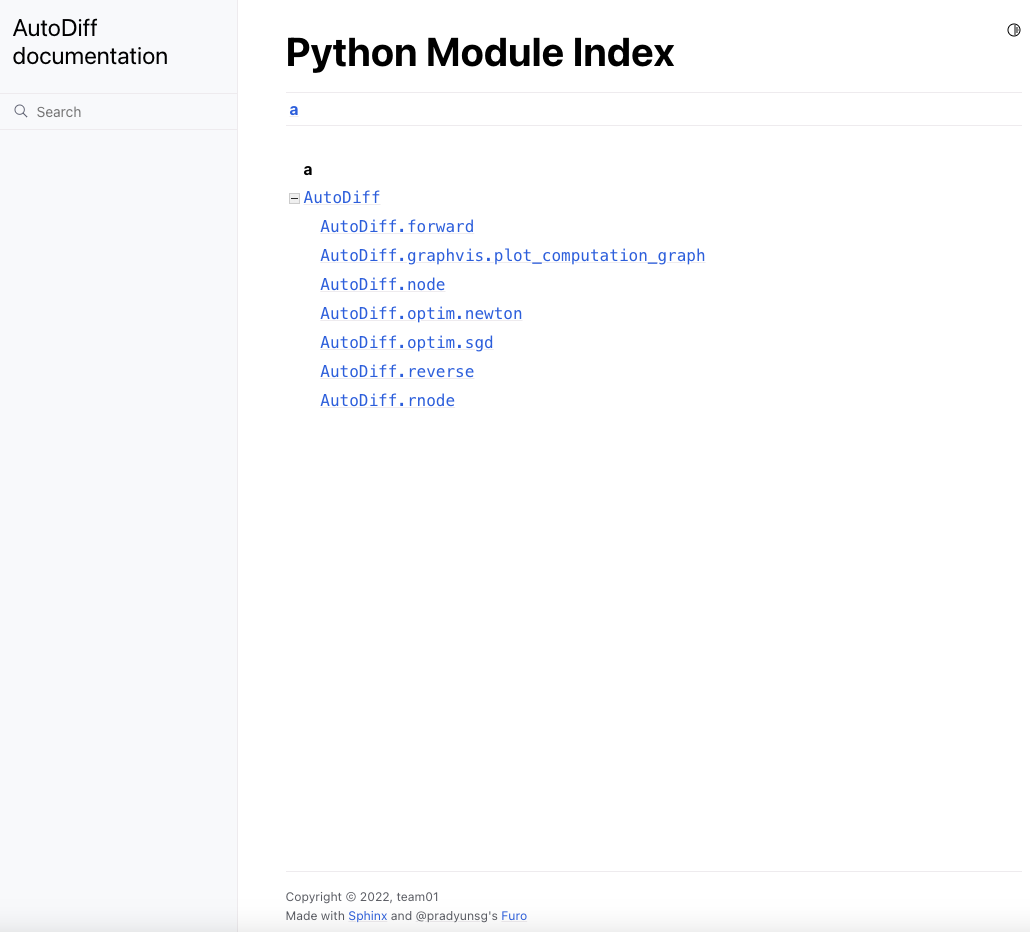Screen dimensions: 1030x932
Task: Toggle the light/dark theme icon
Action: click(1013, 30)
